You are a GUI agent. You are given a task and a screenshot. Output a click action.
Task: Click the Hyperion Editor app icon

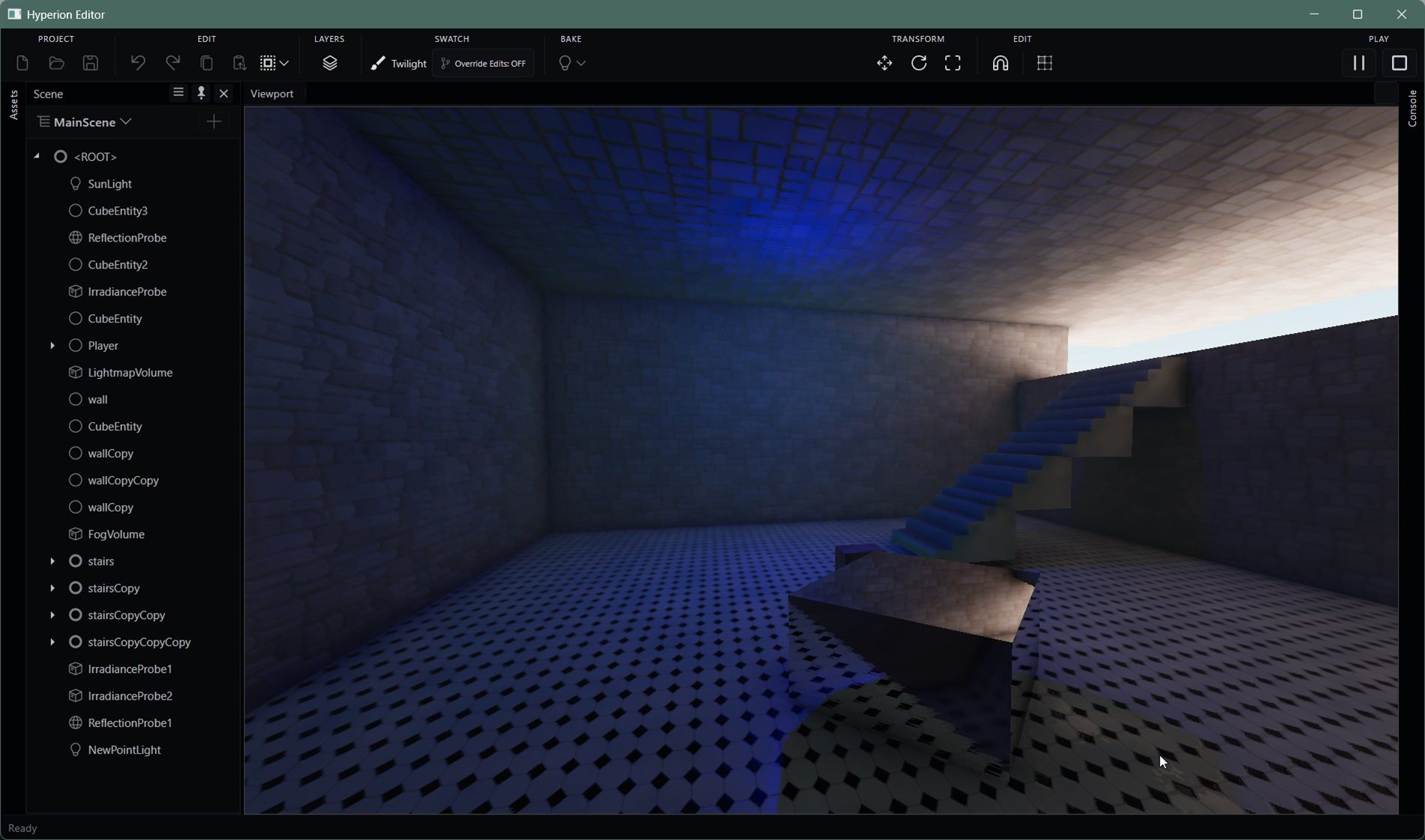point(14,14)
